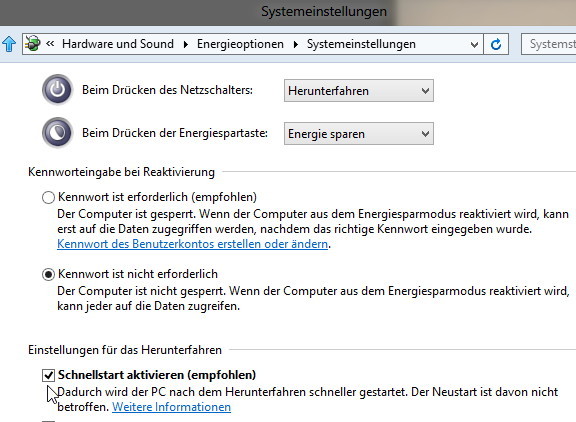Go to 'Hardware und Sound' breadcrumb

click(118, 44)
